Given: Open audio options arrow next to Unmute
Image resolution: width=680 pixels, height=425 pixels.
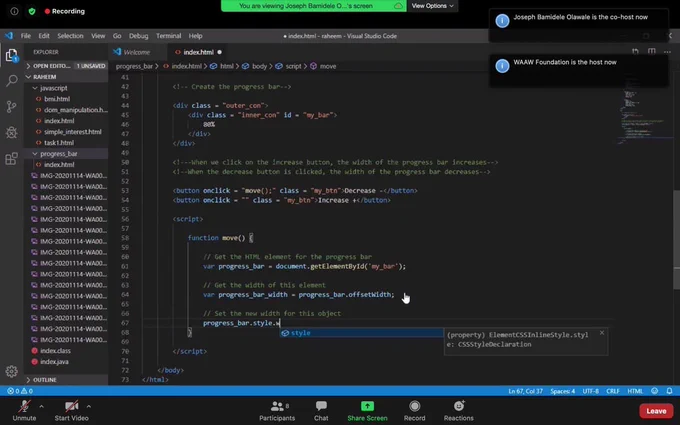Looking at the screenshot, I should click(x=42, y=406).
